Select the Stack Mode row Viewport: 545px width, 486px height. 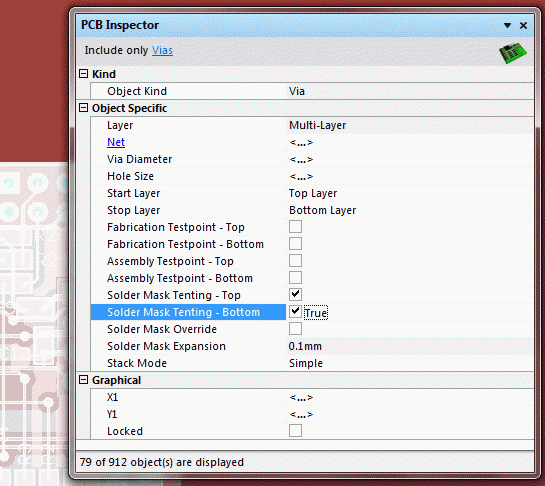(x=312, y=363)
